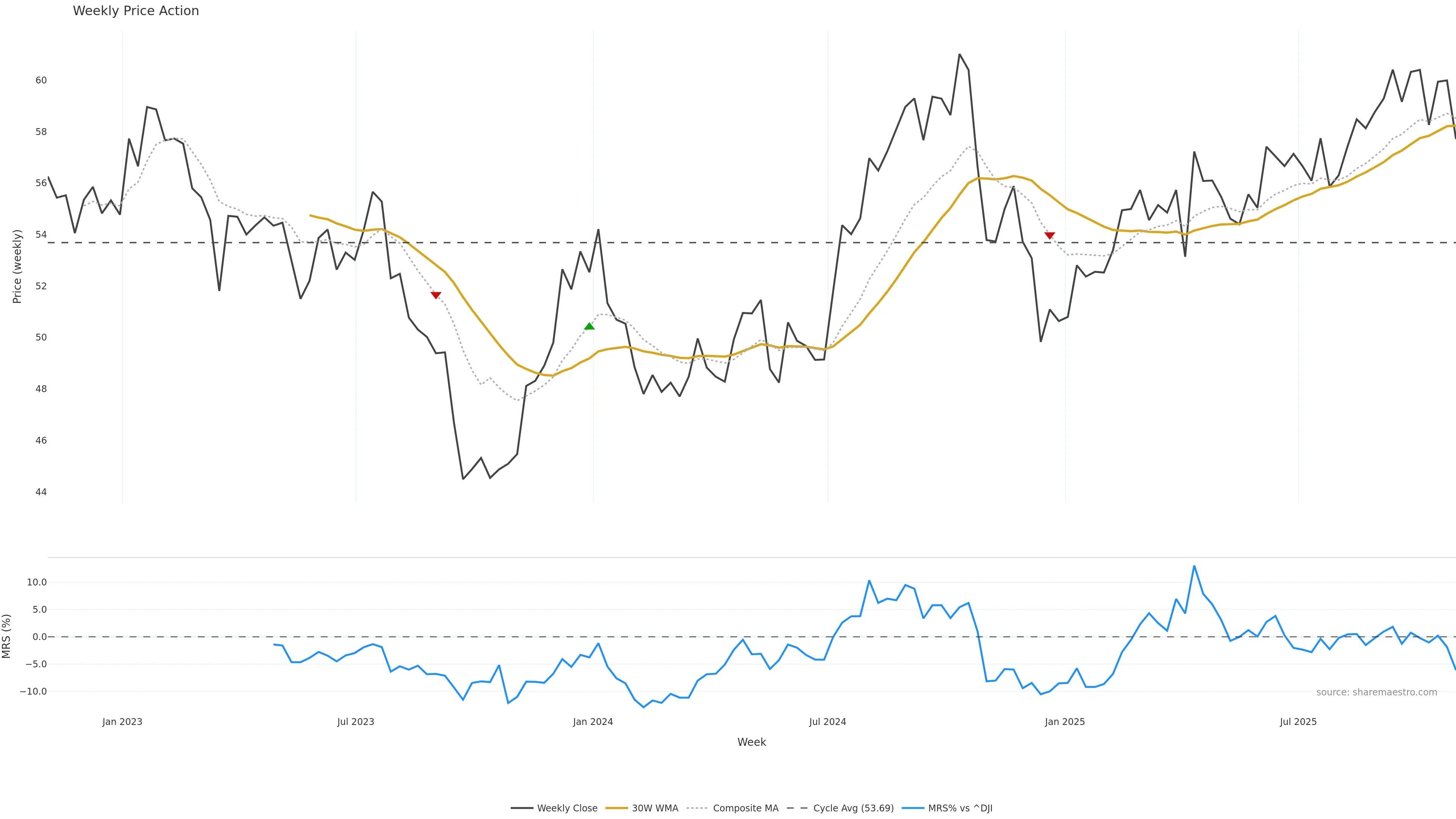The height and width of the screenshot is (819, 1456).
Task: Select the Jul 2023 x-axis tick label
Action: coord(356,722)
